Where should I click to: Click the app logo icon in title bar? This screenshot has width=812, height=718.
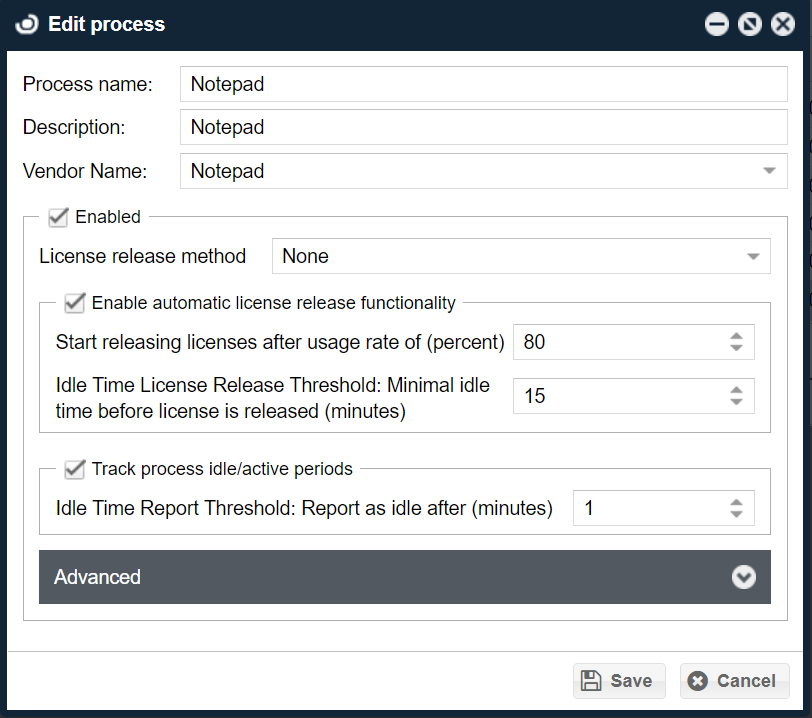coord(27,24)
